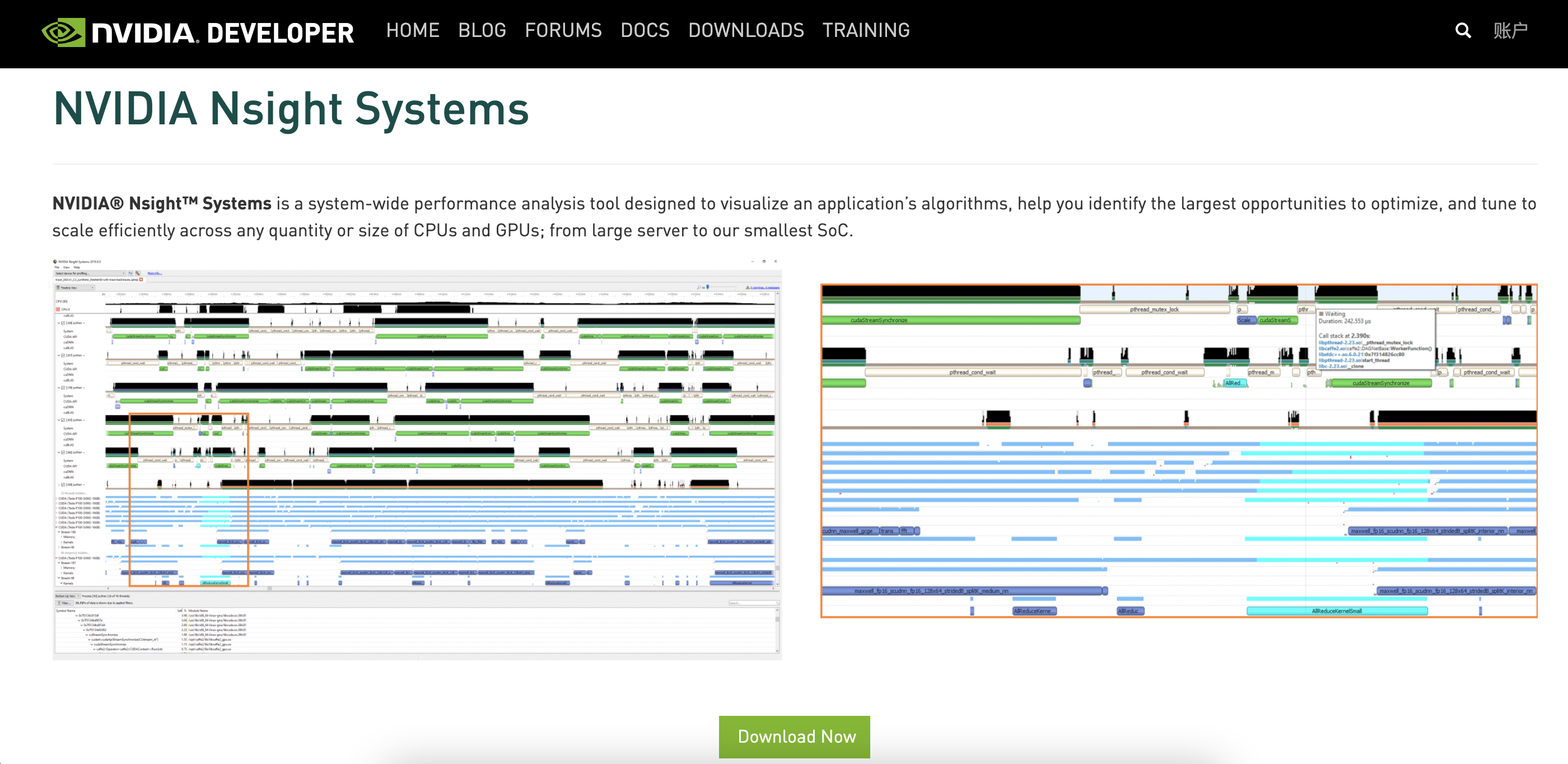This screenshot has width=1568, height=764.
Task: Uncheck the [298] python process checkbox
Action: coord(63,323)
